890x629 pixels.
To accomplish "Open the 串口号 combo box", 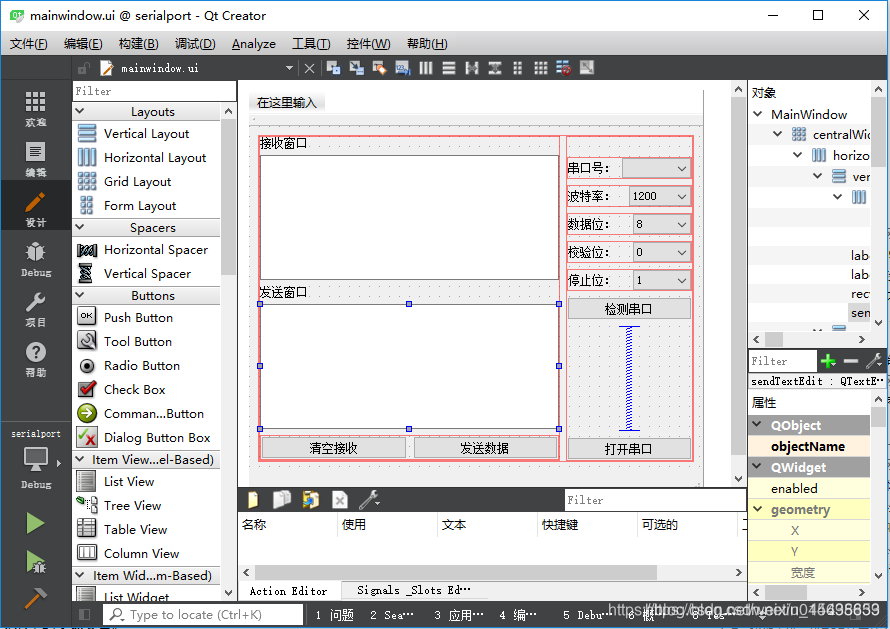I will coord(656,168).
